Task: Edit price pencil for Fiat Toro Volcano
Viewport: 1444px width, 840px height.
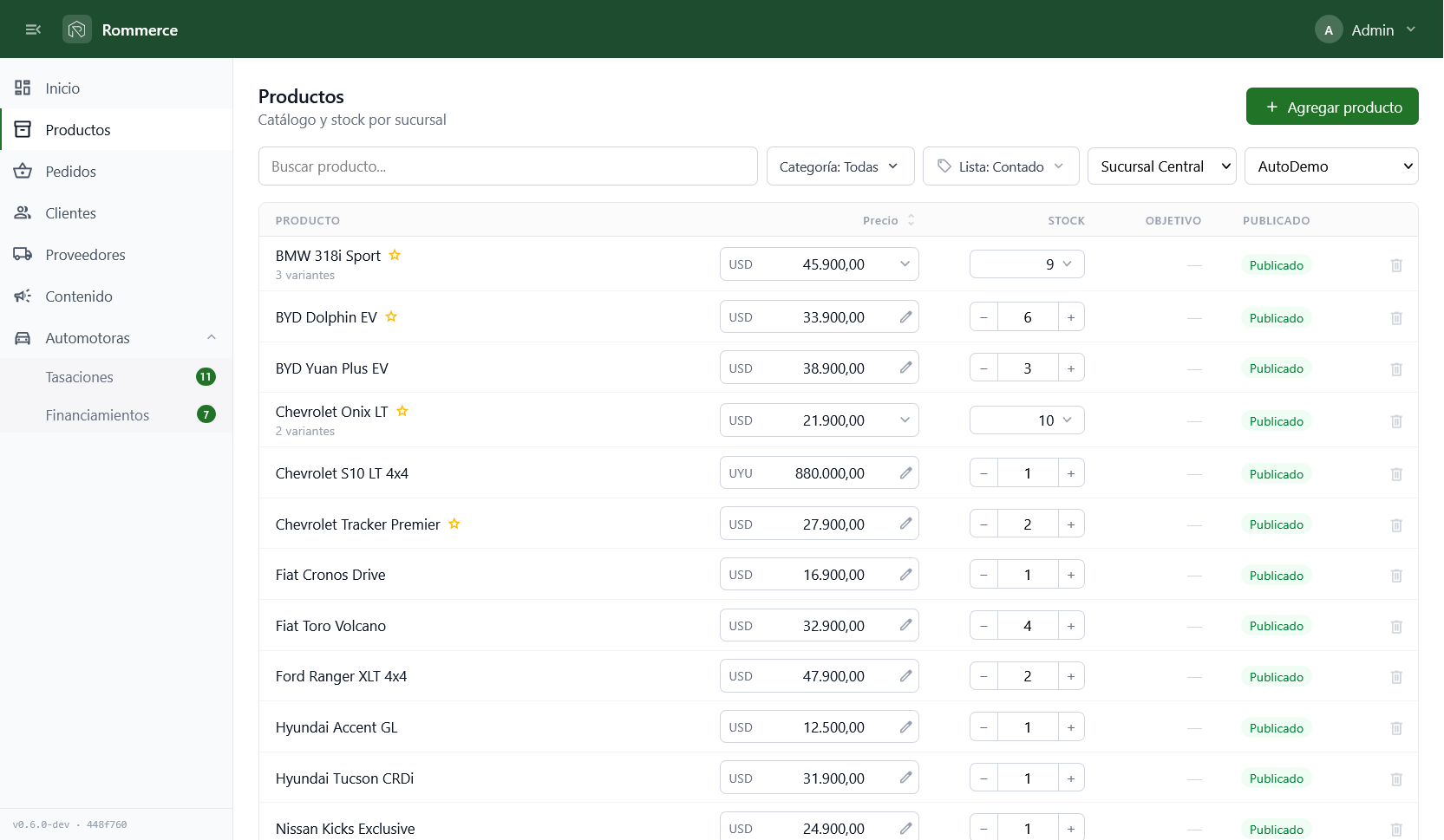Action: 905,625
